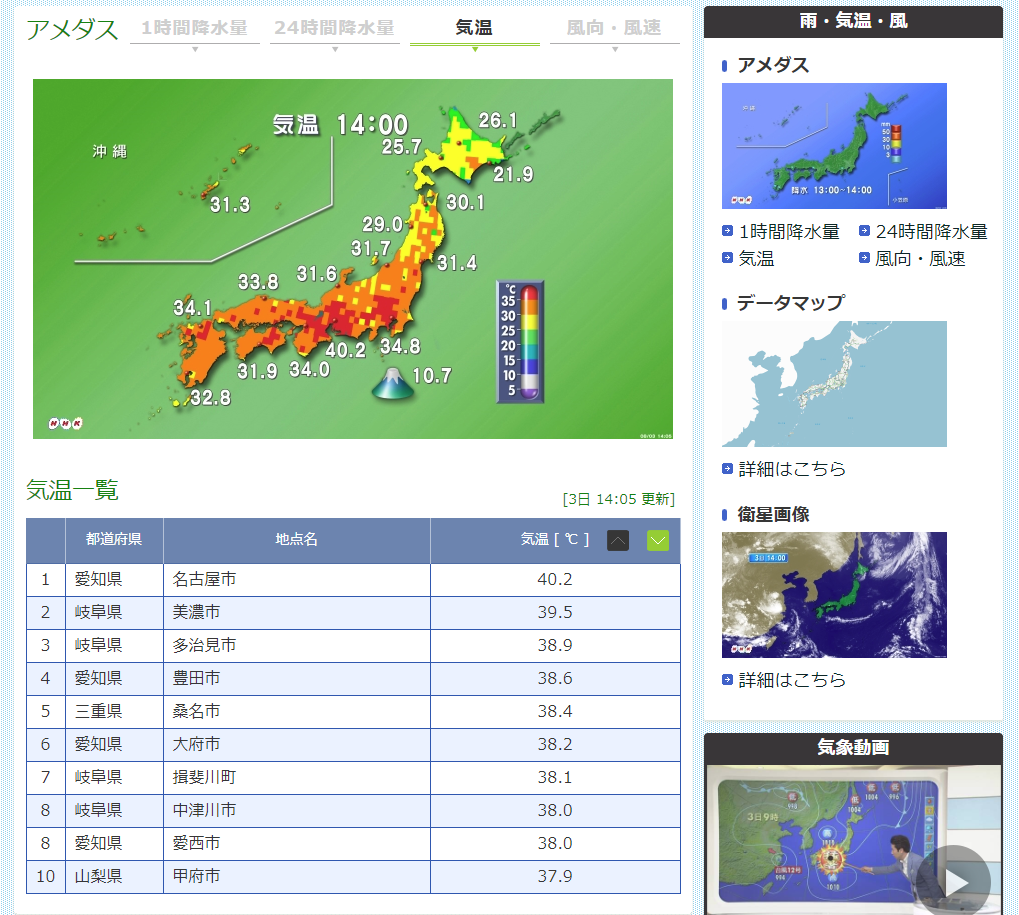Switch to the 24時間降水量 tab

point(334,28)
